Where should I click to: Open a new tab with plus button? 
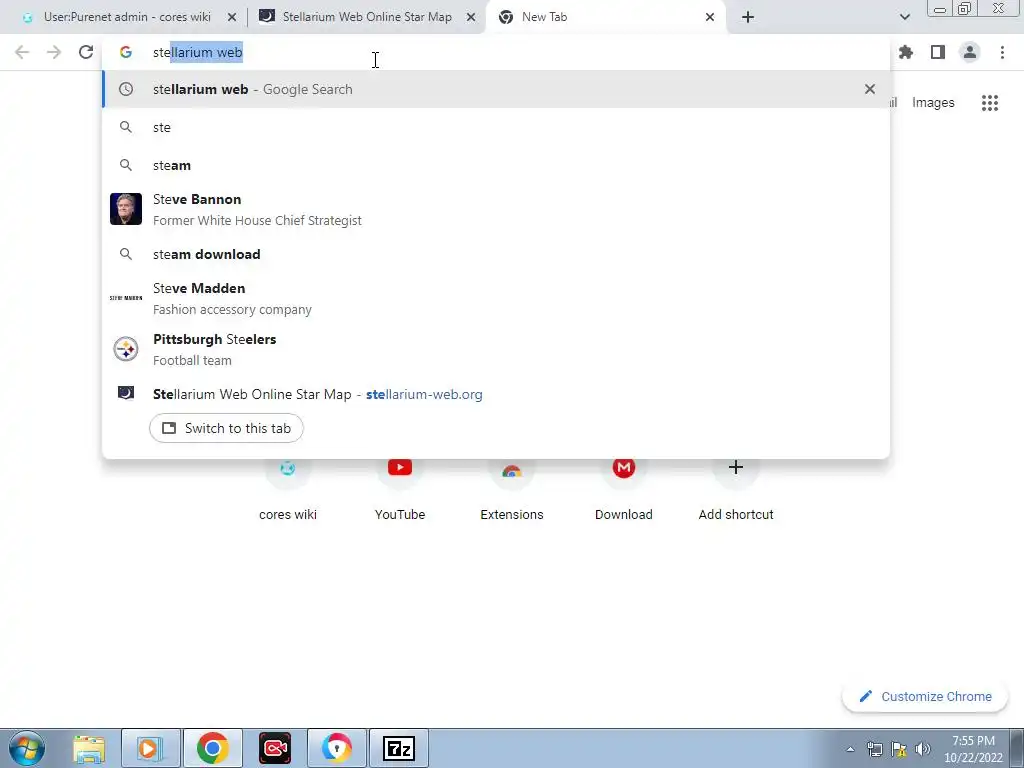click(748, 17)
